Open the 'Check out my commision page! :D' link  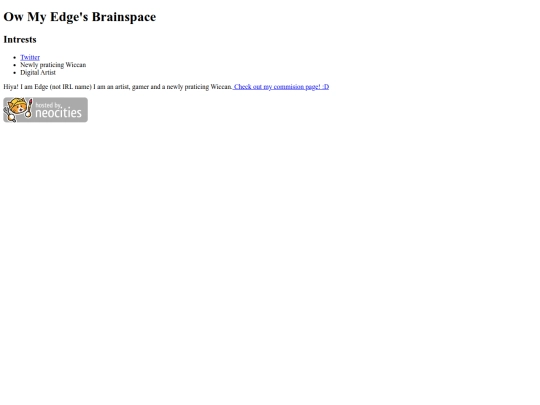click(281, 87)
